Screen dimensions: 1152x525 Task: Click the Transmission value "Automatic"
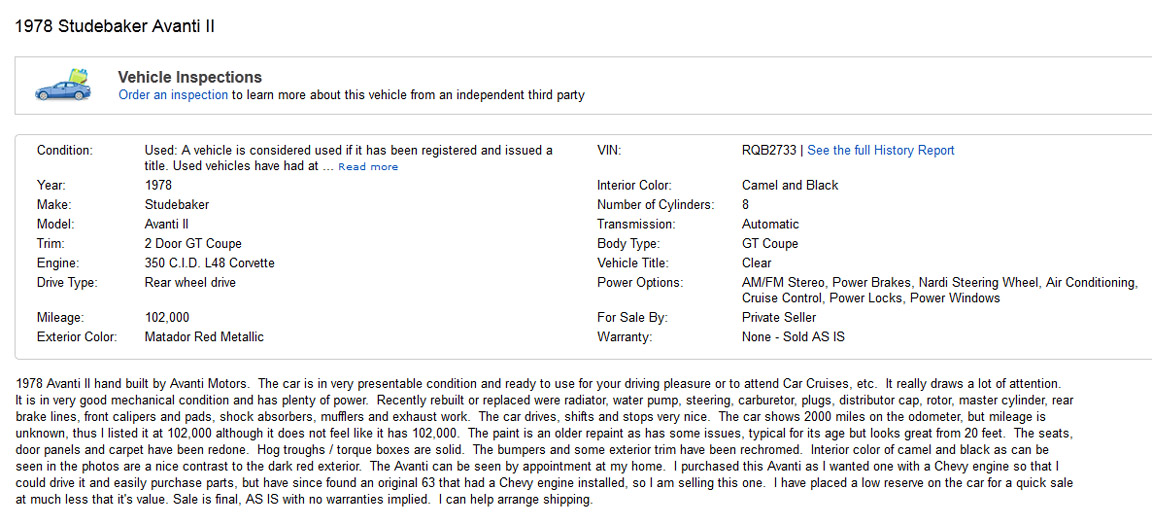(x=770, y=224)
